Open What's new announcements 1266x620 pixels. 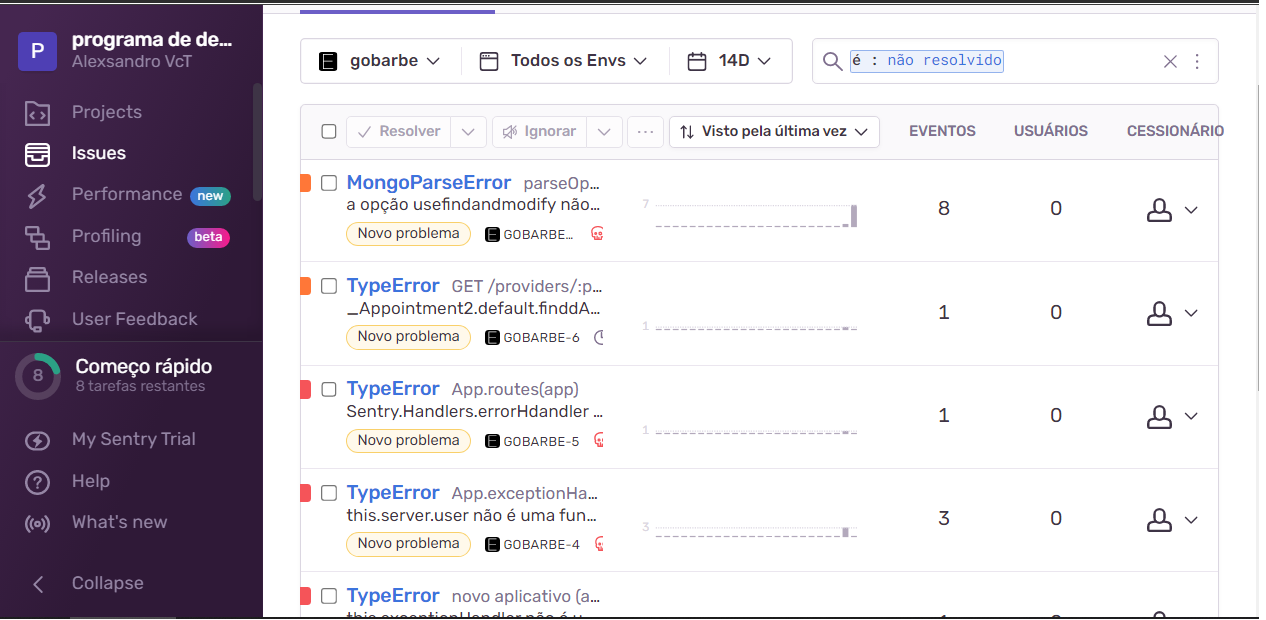pos(118,521)
